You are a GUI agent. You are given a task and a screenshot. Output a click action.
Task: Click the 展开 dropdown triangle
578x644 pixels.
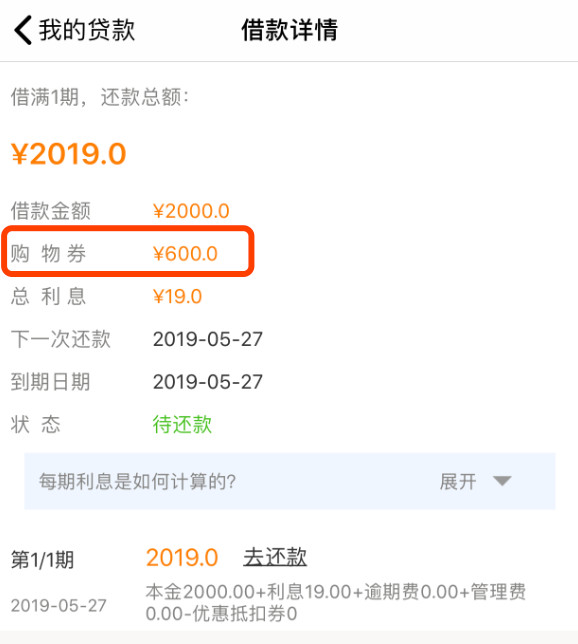click(502, 481)
